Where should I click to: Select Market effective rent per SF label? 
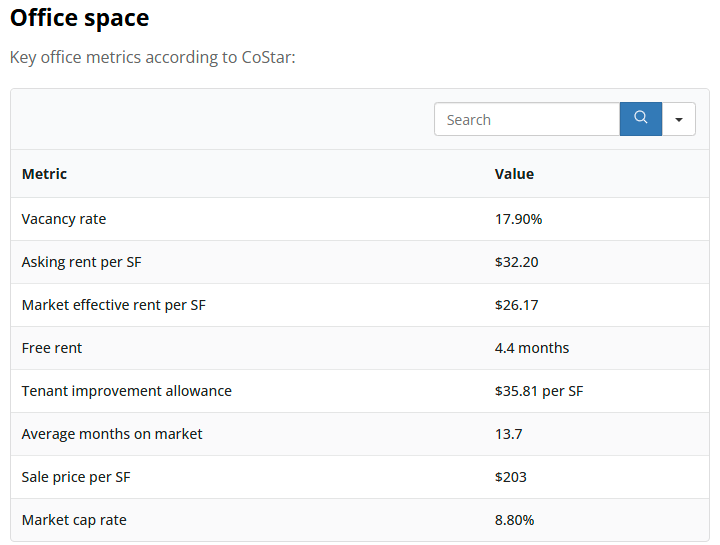[x=113, y=305]
